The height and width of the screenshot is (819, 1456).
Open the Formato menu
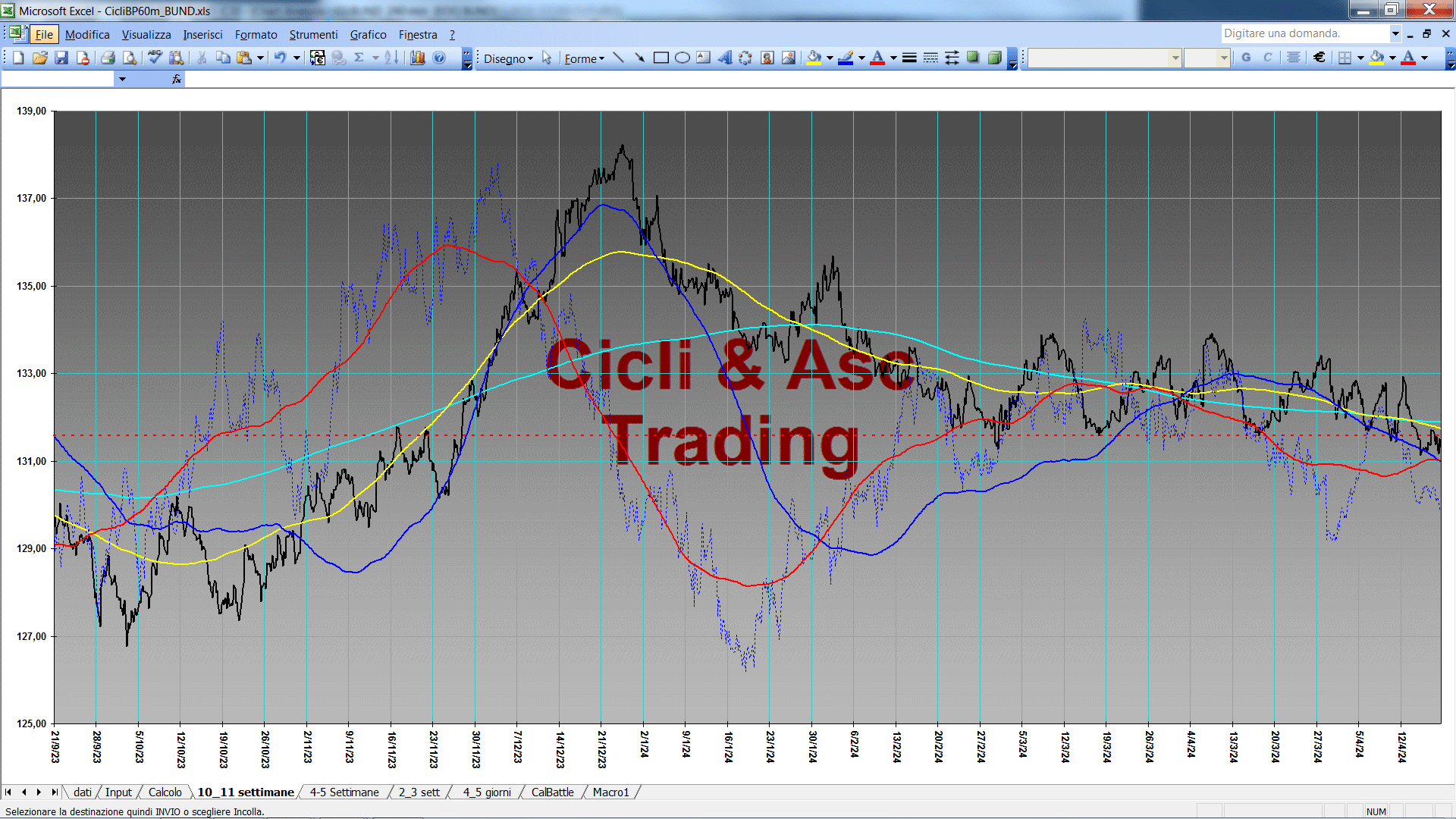pyautogui.click(x=256, y=34)
